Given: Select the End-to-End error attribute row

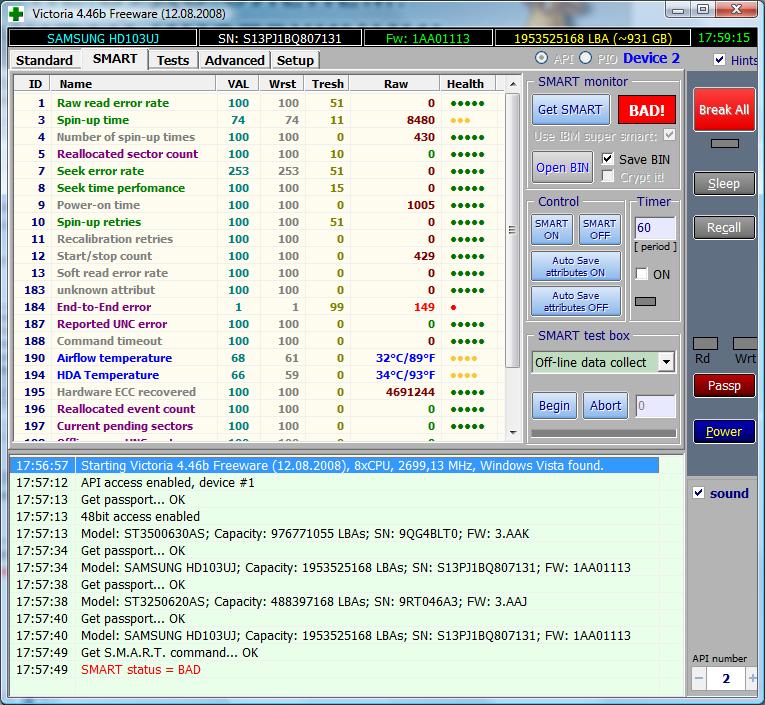Looking at the screenshot, I should pos(103,307).
